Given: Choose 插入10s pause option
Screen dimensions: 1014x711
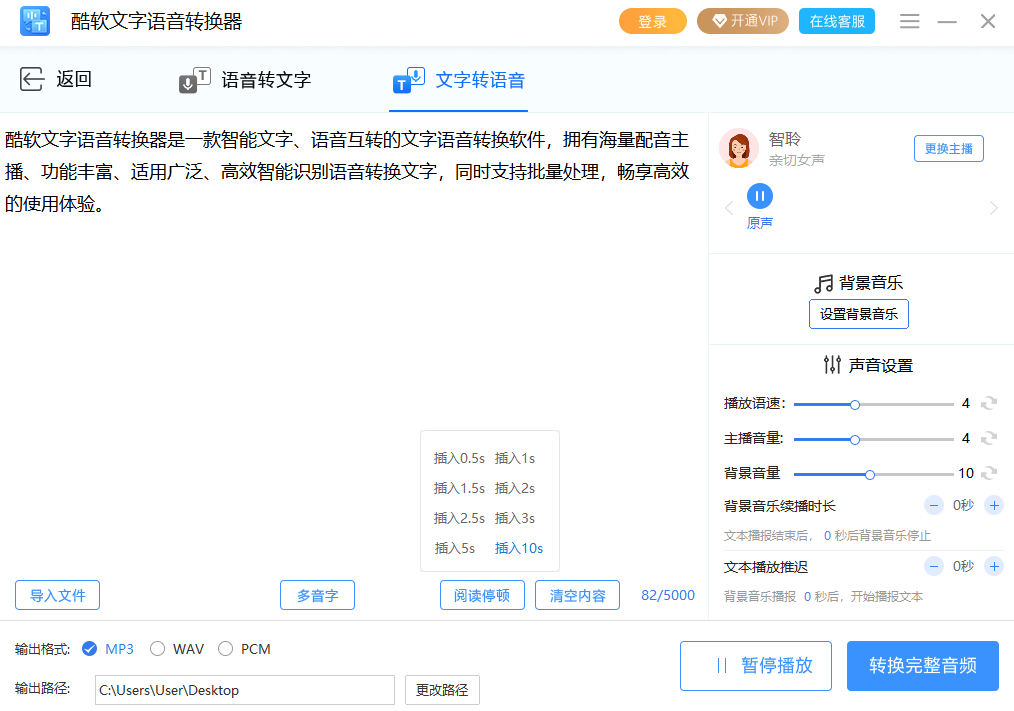Looking at the screenshot, I should point(519,548).
